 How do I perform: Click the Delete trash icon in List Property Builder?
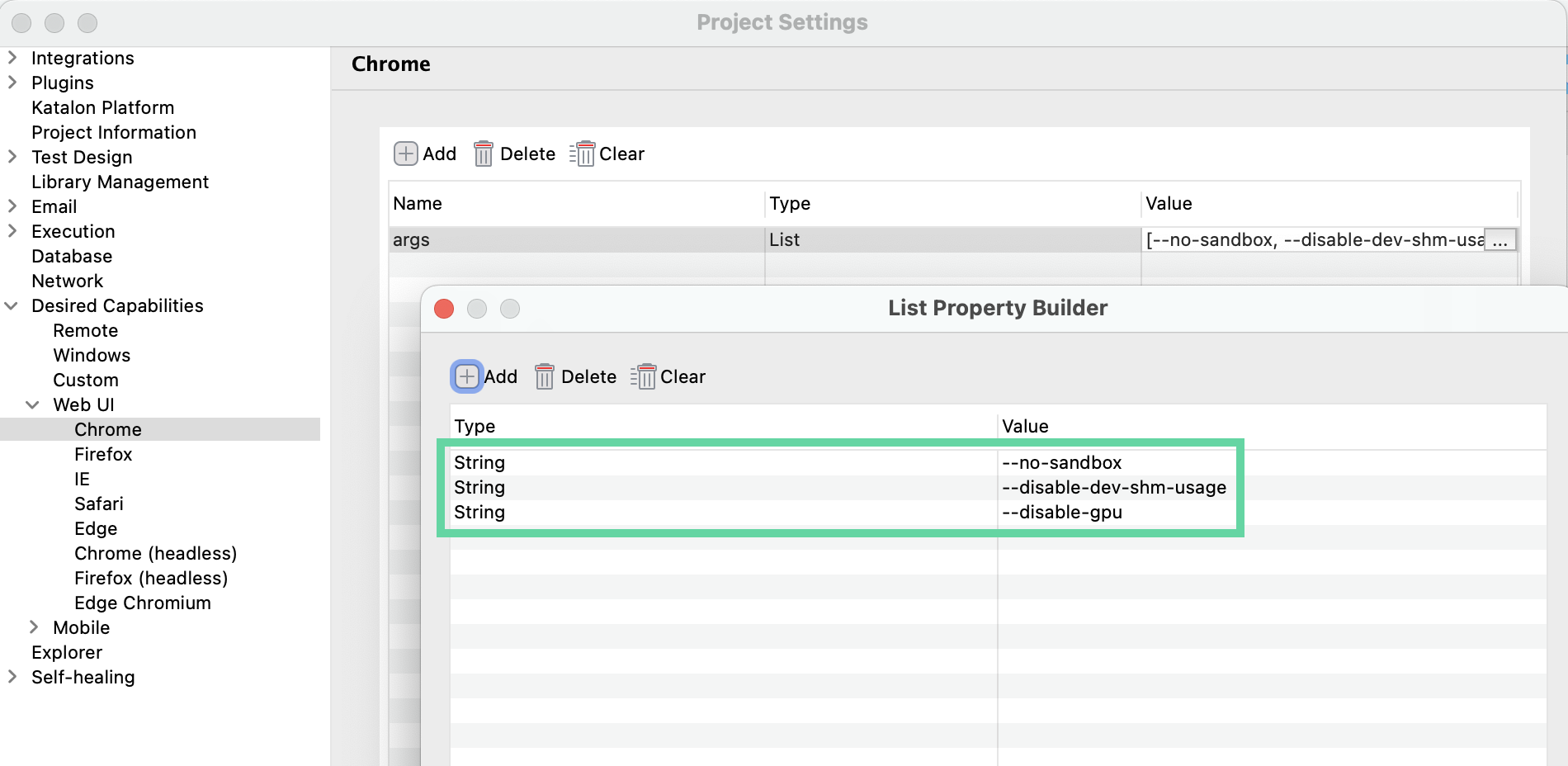tap(545, 376)
